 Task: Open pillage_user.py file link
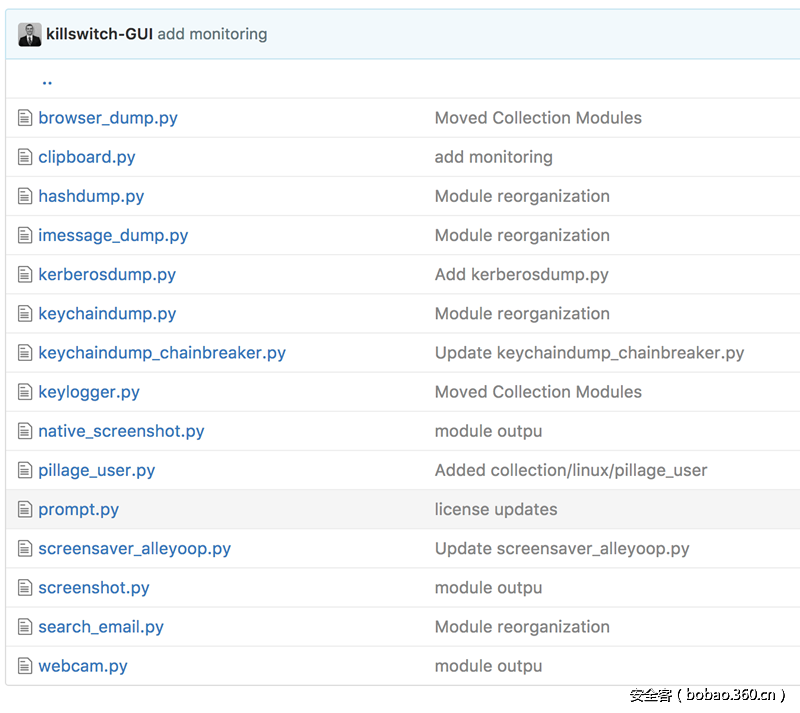click(96, 470)
